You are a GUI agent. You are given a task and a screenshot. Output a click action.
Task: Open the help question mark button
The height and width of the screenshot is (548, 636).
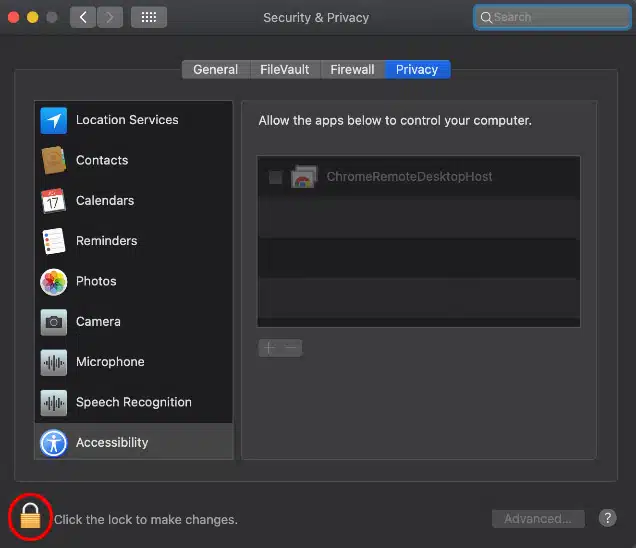pos(607,518)
